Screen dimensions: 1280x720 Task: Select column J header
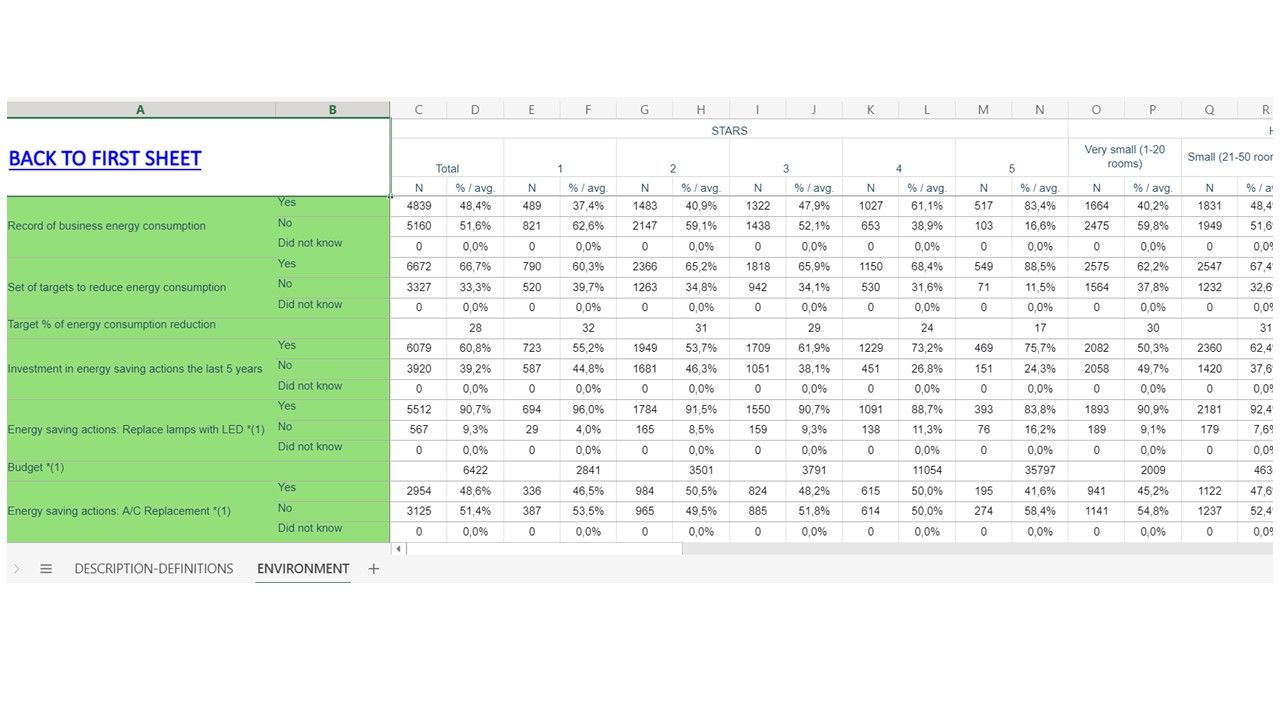pos(814,110)
